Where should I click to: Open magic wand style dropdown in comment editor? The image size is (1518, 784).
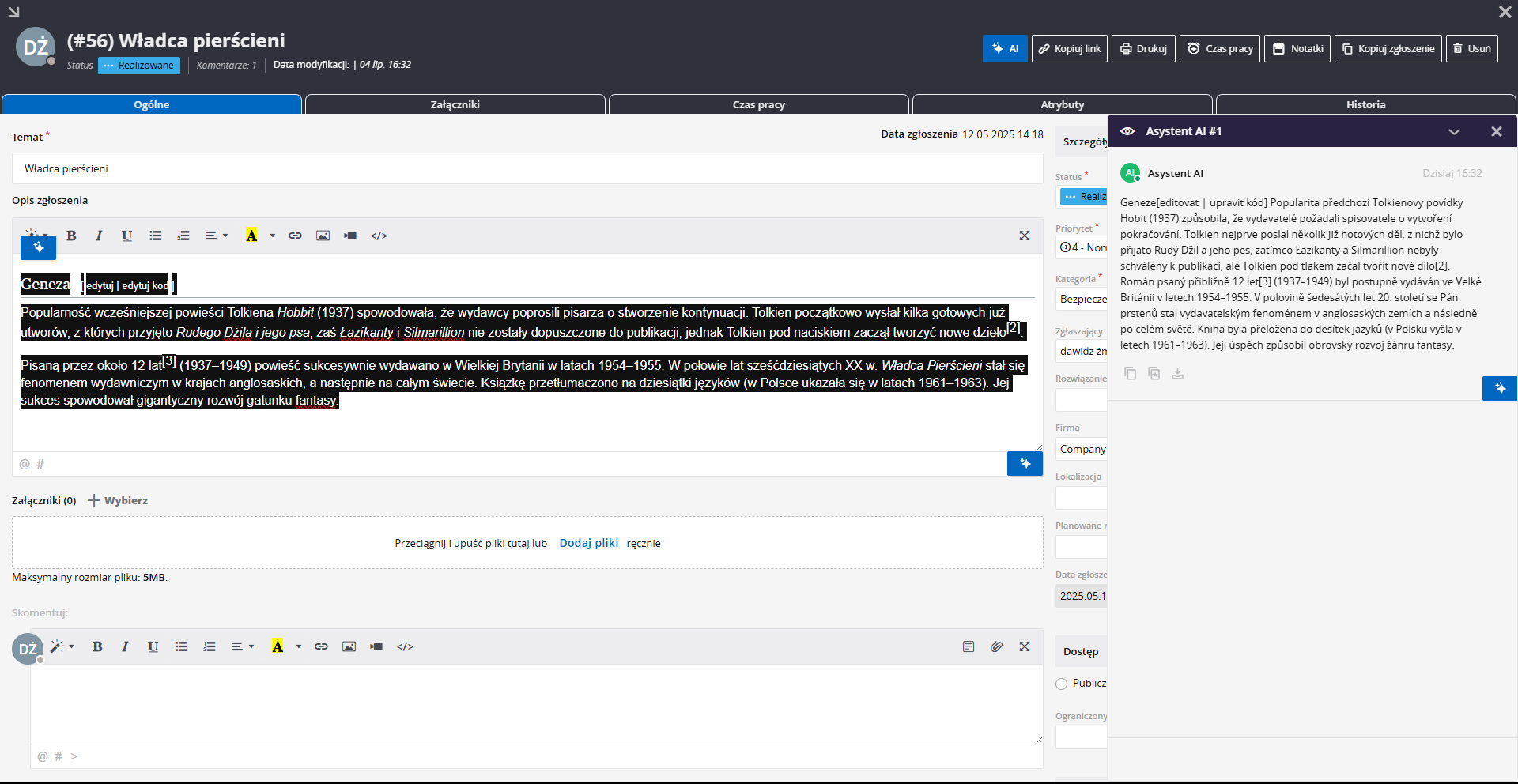pos(62,646)
